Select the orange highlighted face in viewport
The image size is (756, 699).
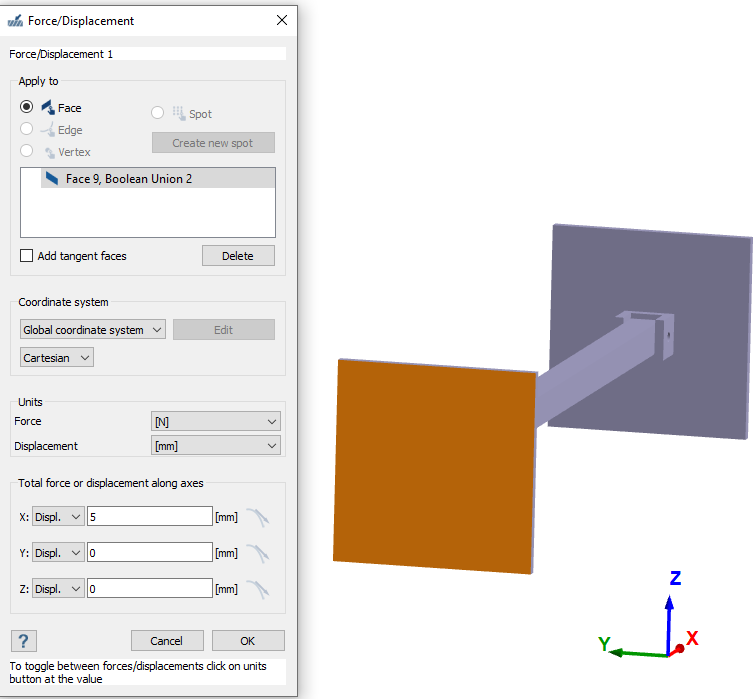[x=434, y=466]
